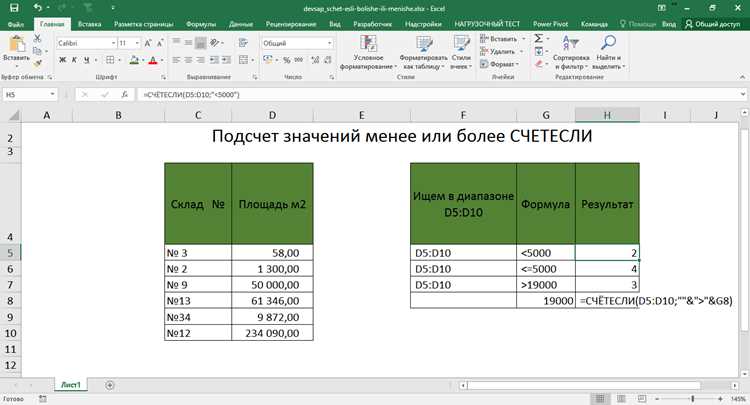Click the Wrap Text icon

[243, 43]
